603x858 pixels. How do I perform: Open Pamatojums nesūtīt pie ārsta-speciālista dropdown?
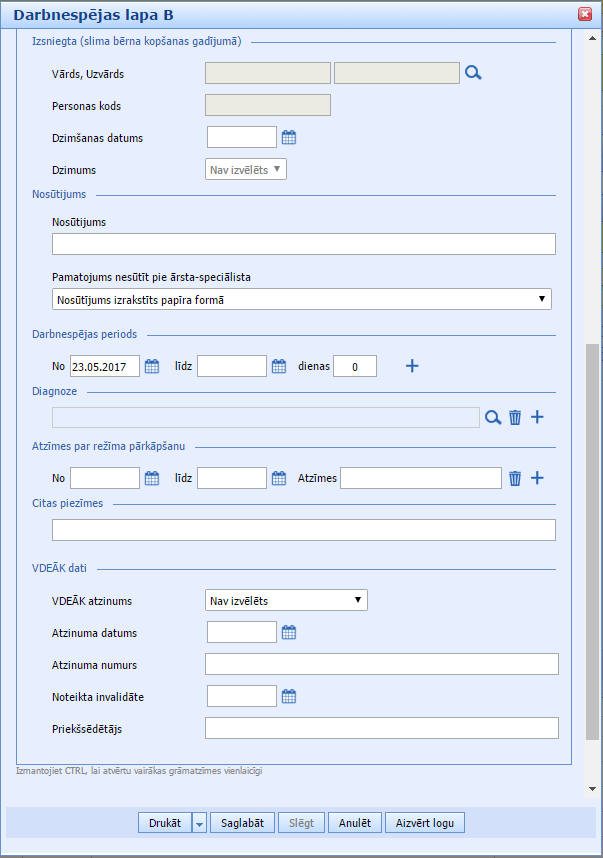pyautogui.click(x=301, y=299)
